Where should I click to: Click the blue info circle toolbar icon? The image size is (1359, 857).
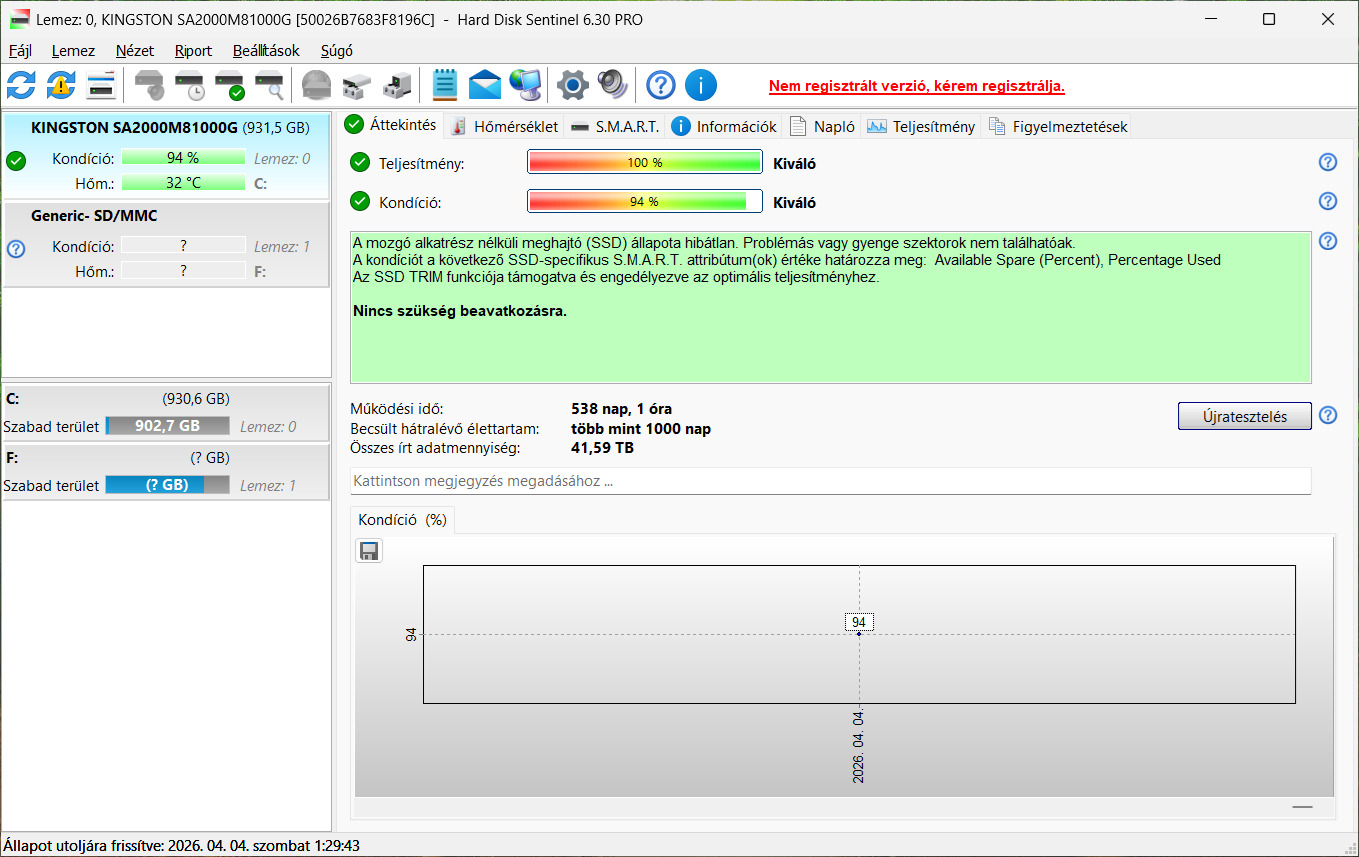[701, 85]
